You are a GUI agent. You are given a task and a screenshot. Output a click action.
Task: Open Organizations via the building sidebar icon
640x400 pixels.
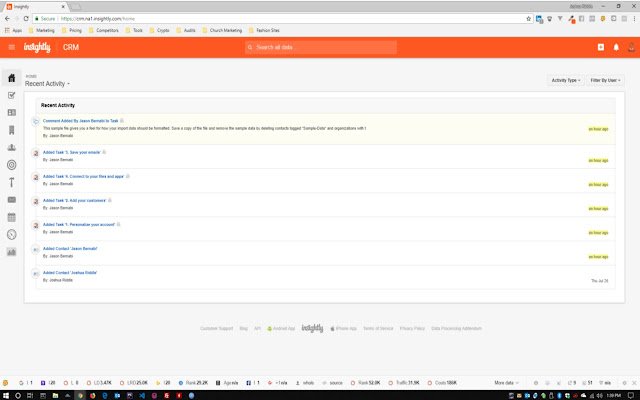pyautogui.click(x=11, y=130)
